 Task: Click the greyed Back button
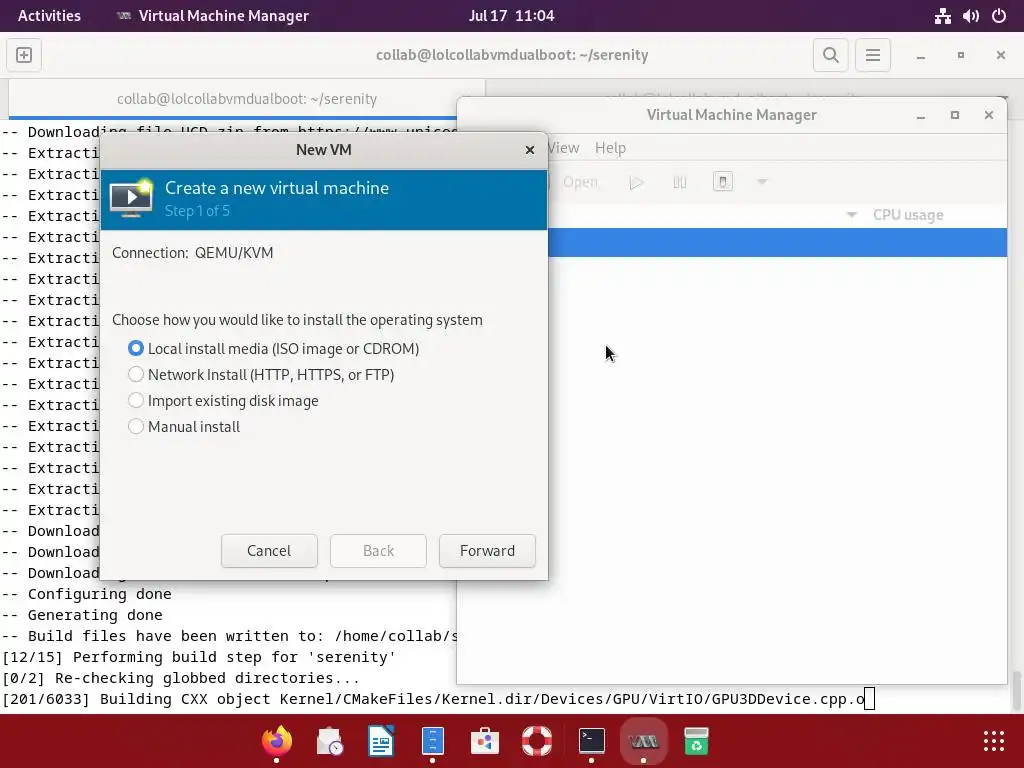[378, 551]
